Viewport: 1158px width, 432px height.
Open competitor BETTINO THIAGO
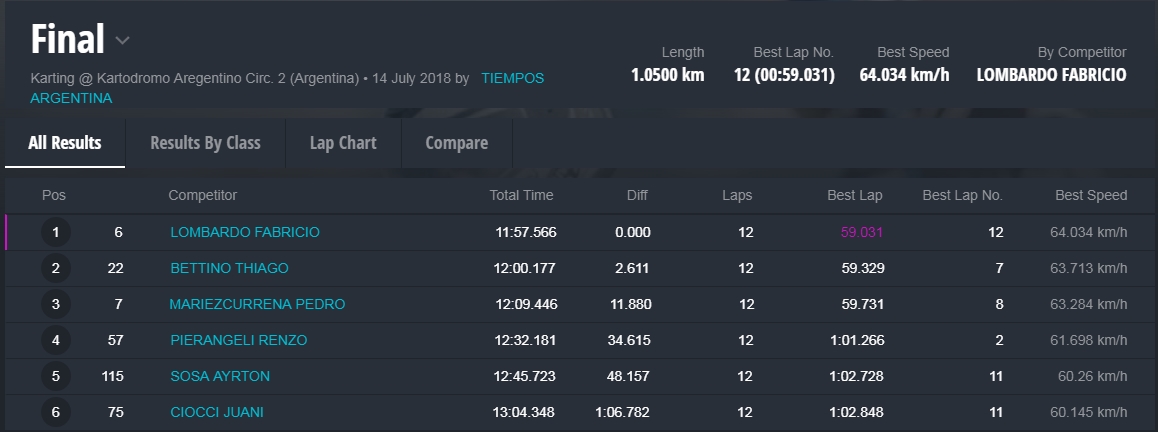229,268
